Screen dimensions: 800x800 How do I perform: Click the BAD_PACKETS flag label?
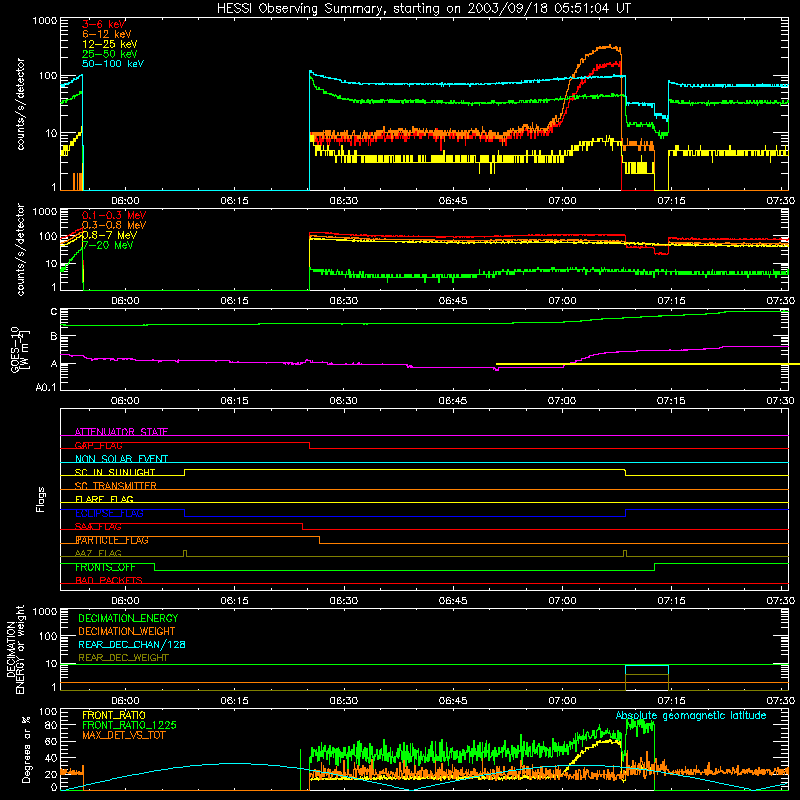click(109, 580)
